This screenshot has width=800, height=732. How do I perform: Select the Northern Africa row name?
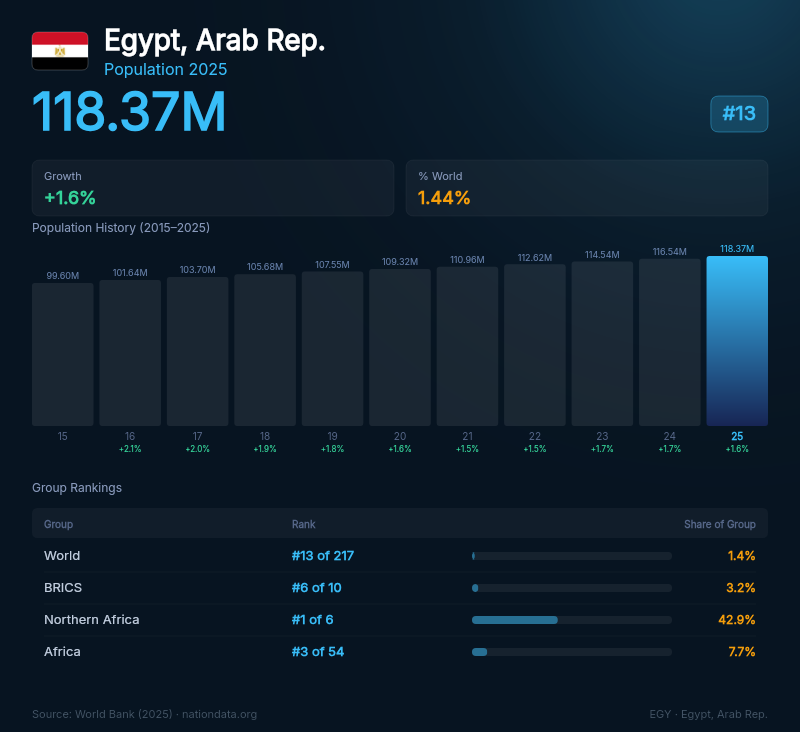pyautogui.click(x=92, y=619)
